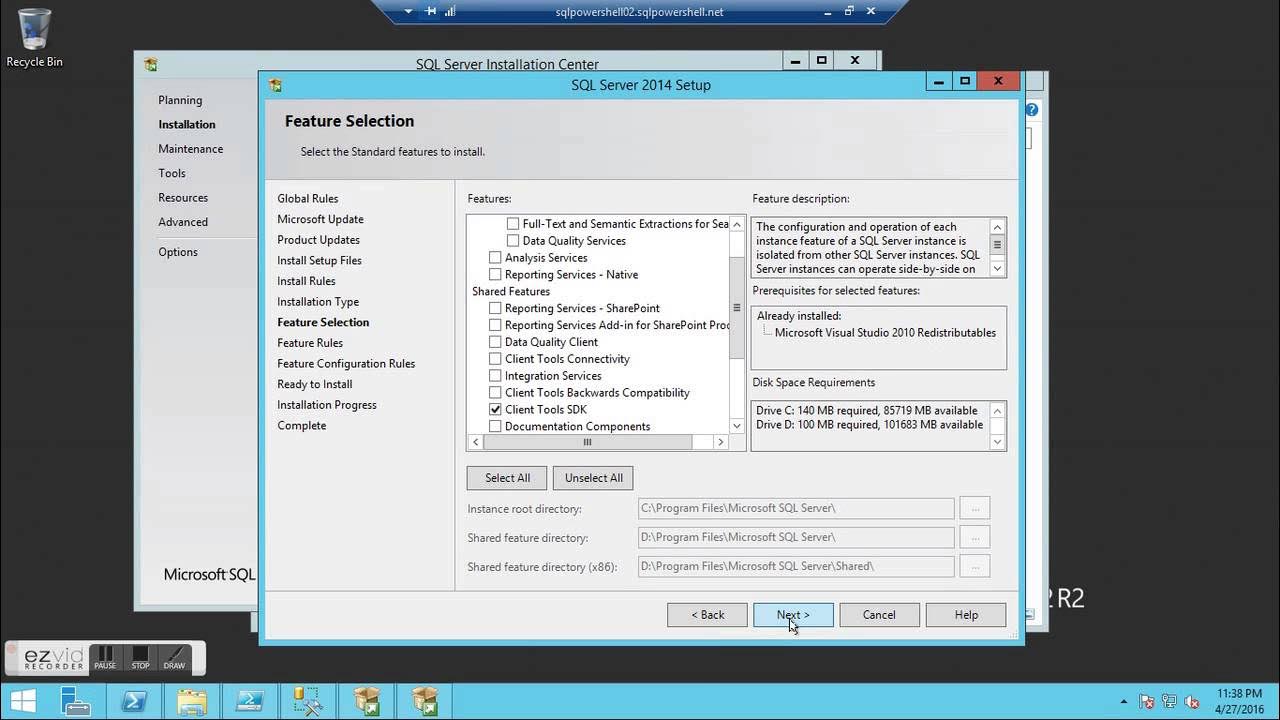
Task: Open Server Manager from taskbar
Action: tap(76, 701)
